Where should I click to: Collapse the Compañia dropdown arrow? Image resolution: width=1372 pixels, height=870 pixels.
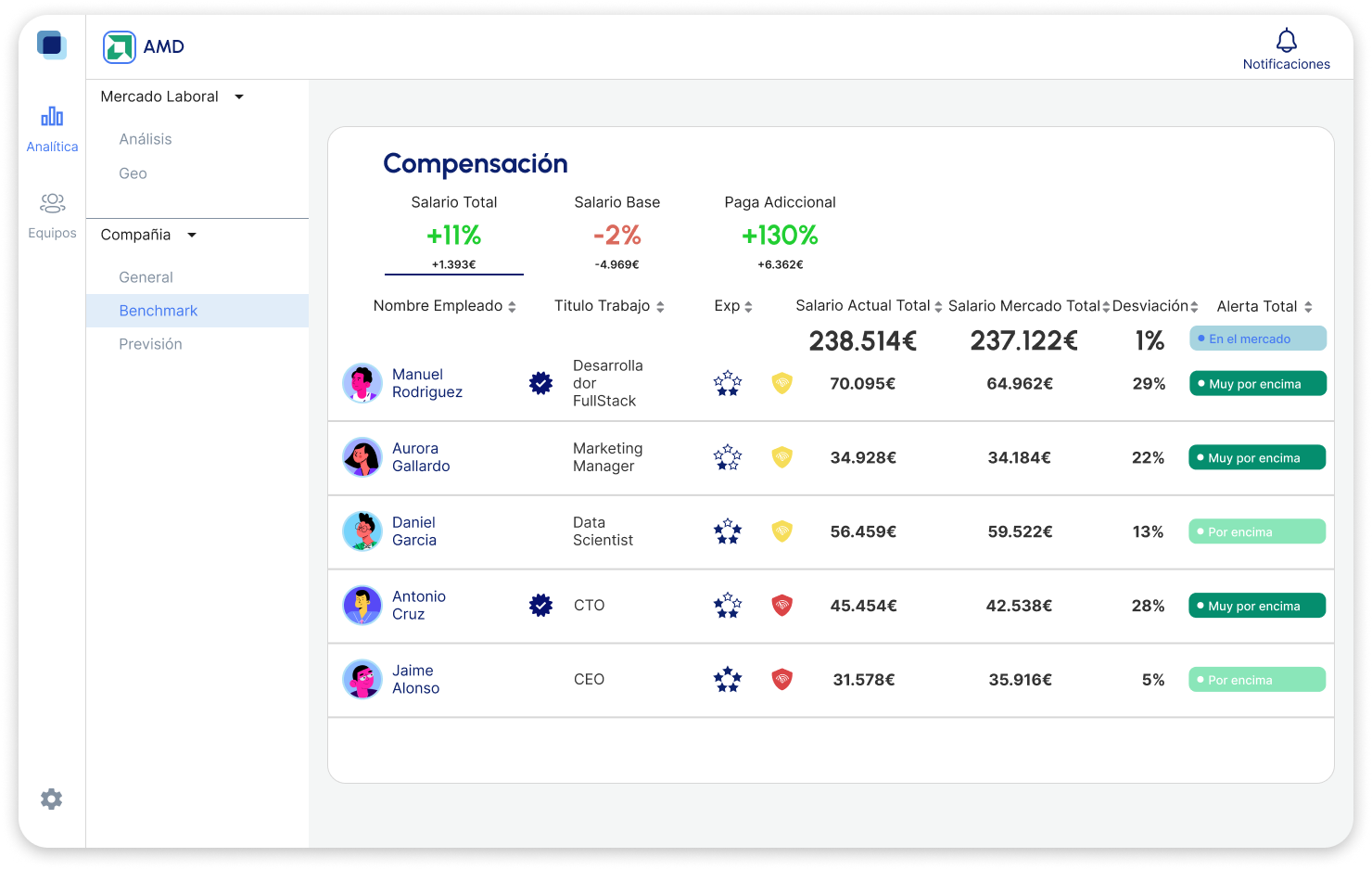(x=192, y=235)
